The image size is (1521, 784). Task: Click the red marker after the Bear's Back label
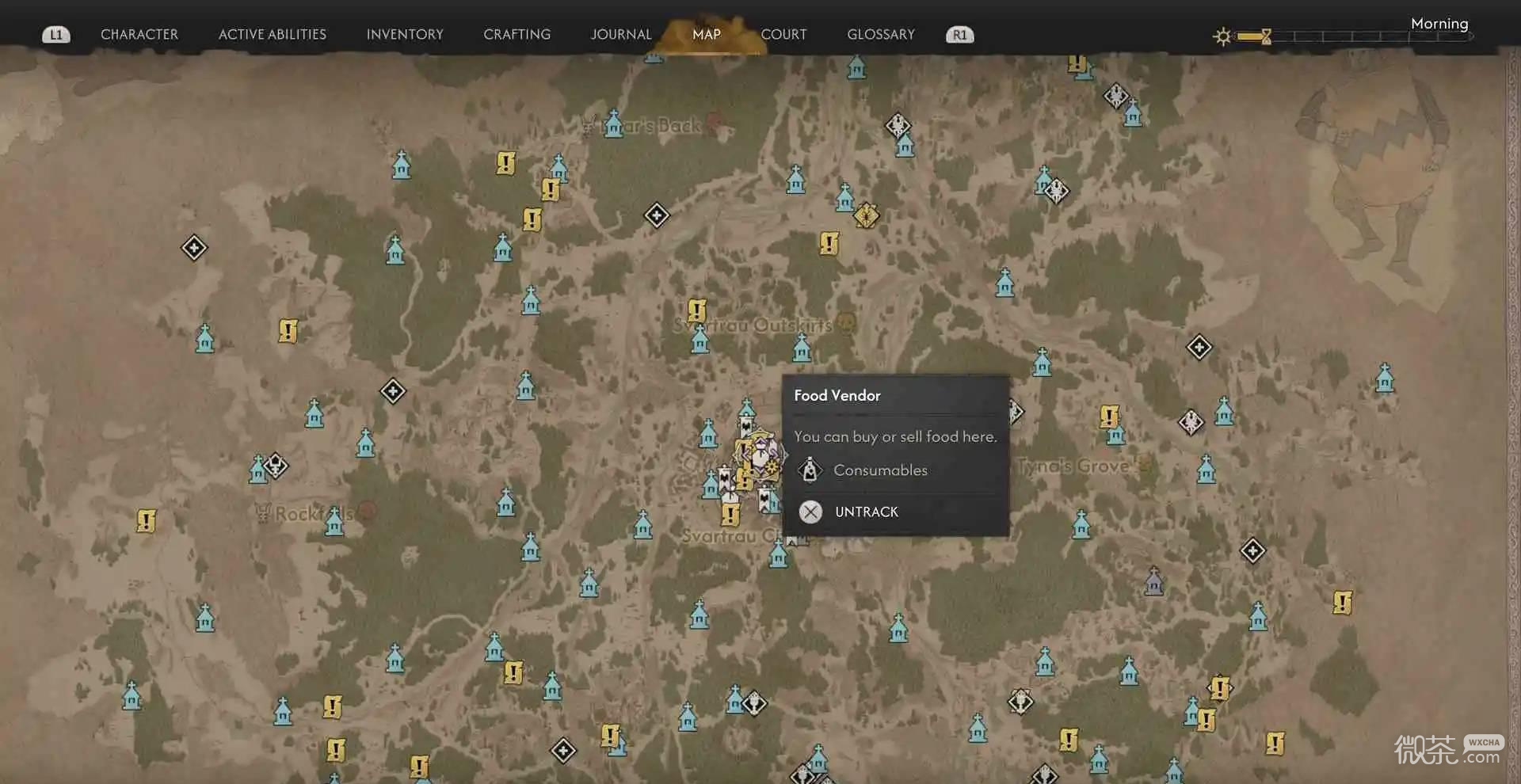pos(714,122)
